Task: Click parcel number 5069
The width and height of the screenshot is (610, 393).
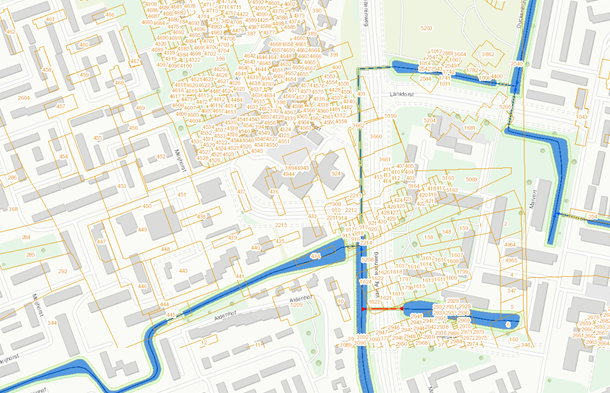Action: (x=471, y=179)
